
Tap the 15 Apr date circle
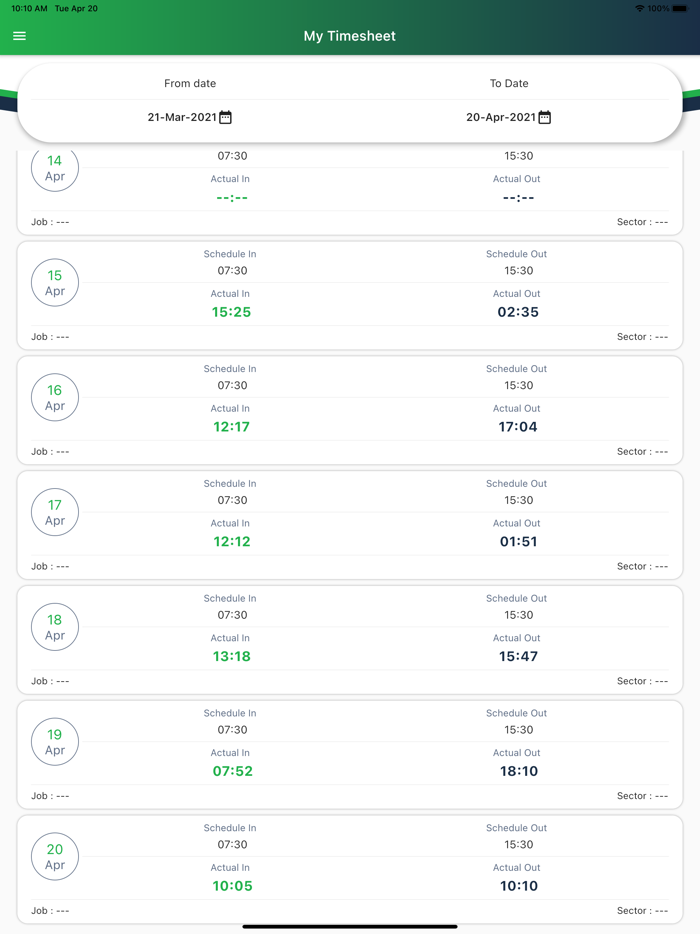point(55,283)
